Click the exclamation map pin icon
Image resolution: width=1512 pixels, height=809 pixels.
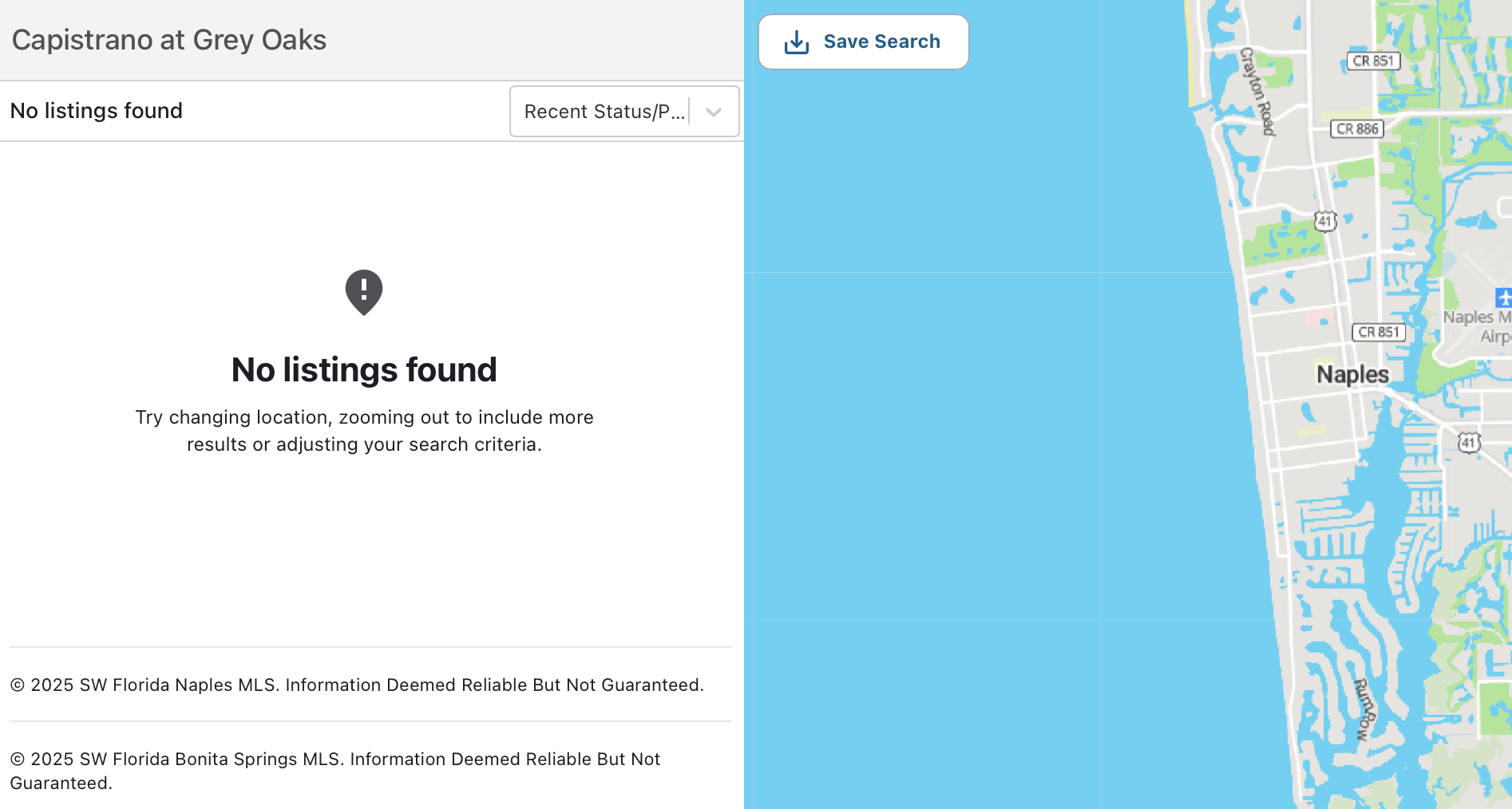tap(364, 292)
